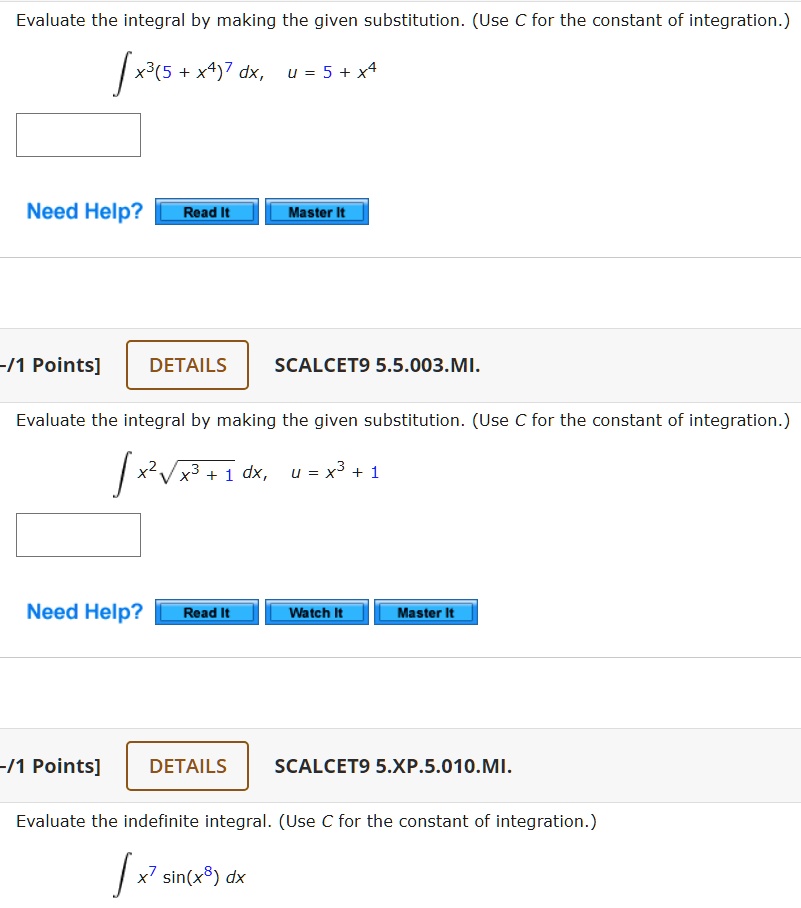Click the answer box below the square root integral
The image size is (801, 908).
77,535
